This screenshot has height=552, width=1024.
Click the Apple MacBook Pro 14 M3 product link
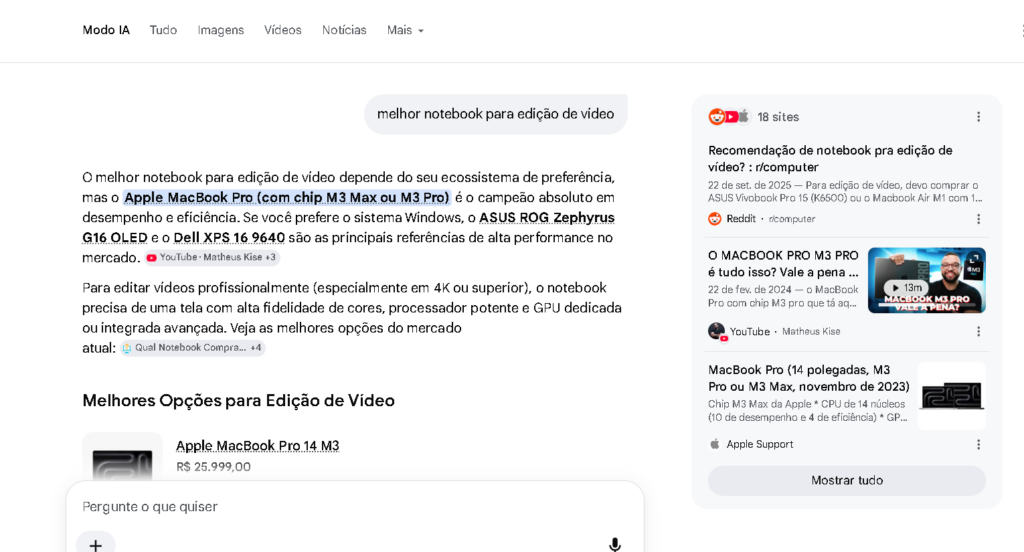[x=257, y=446]
